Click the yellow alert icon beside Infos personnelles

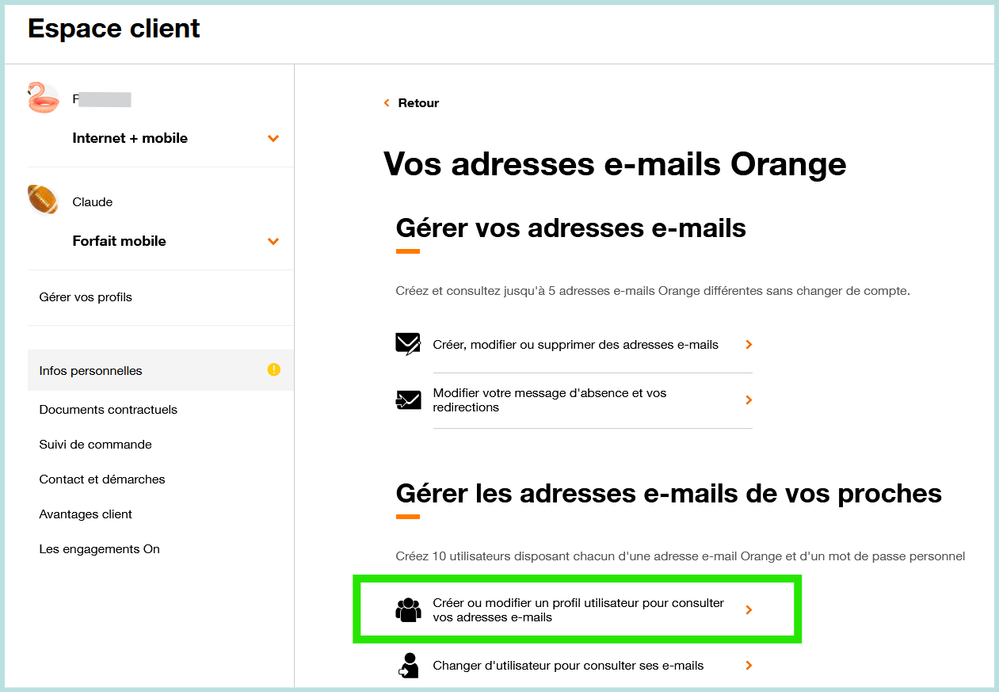point(274,370)
